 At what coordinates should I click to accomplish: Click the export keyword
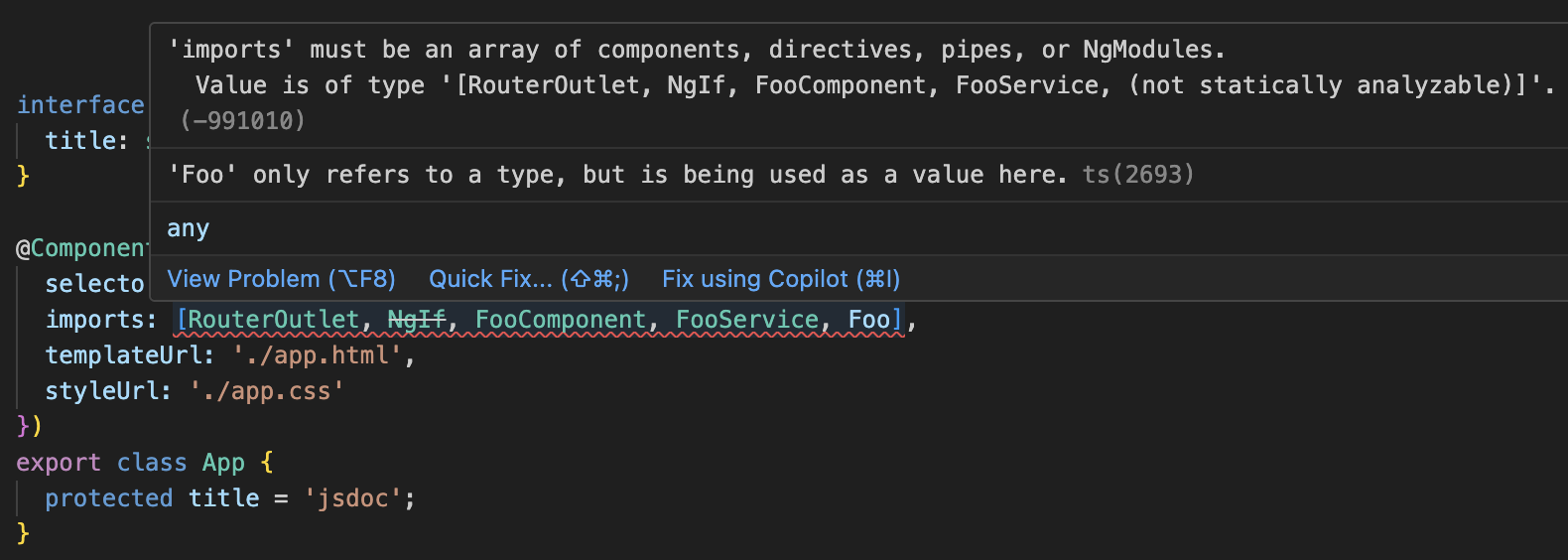(x=59, y=463)
